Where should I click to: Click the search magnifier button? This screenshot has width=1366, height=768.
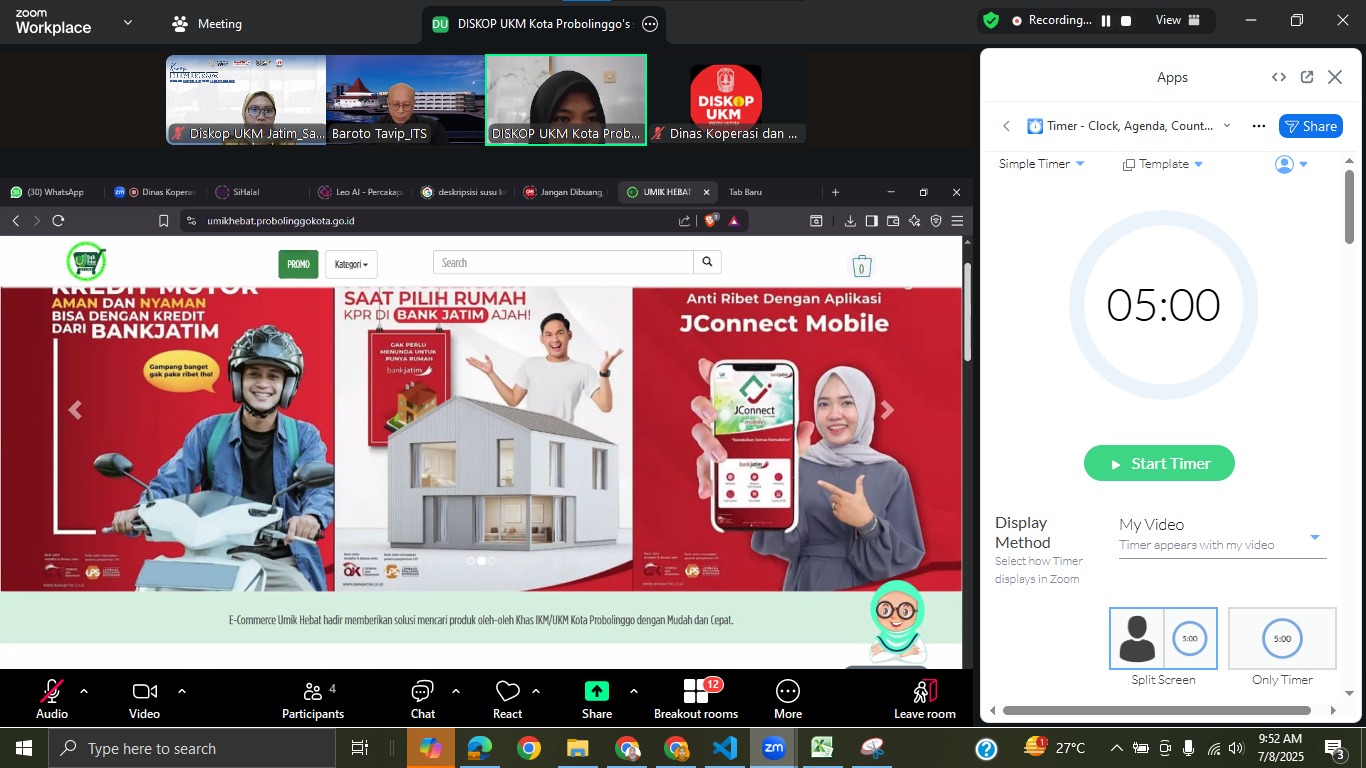click(707, 263)
